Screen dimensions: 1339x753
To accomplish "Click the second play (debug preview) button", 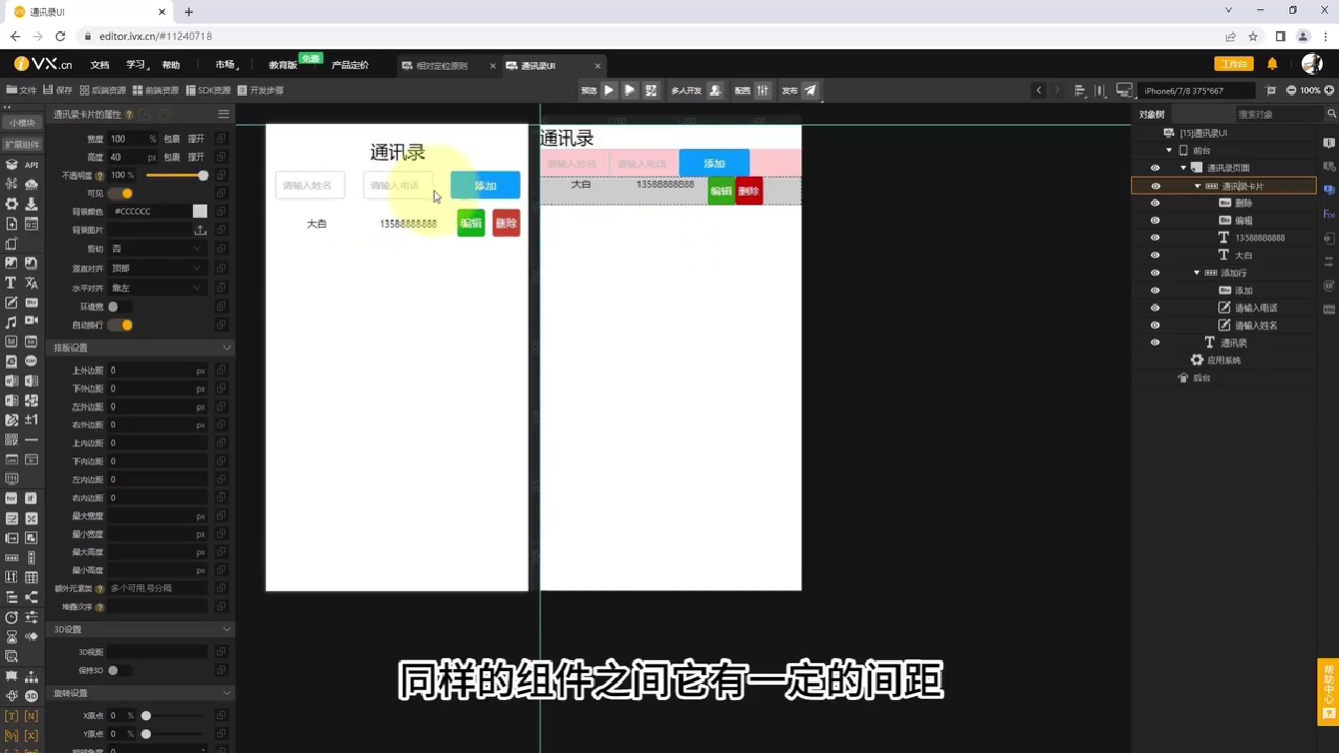I will click(x=630, y=90).
